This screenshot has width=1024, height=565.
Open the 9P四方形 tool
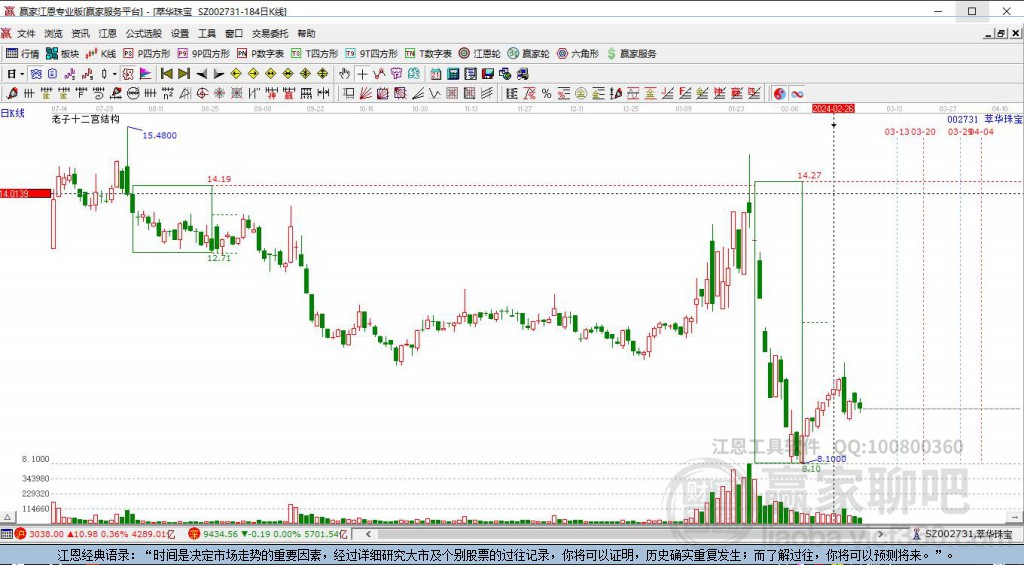click(203, 54)
